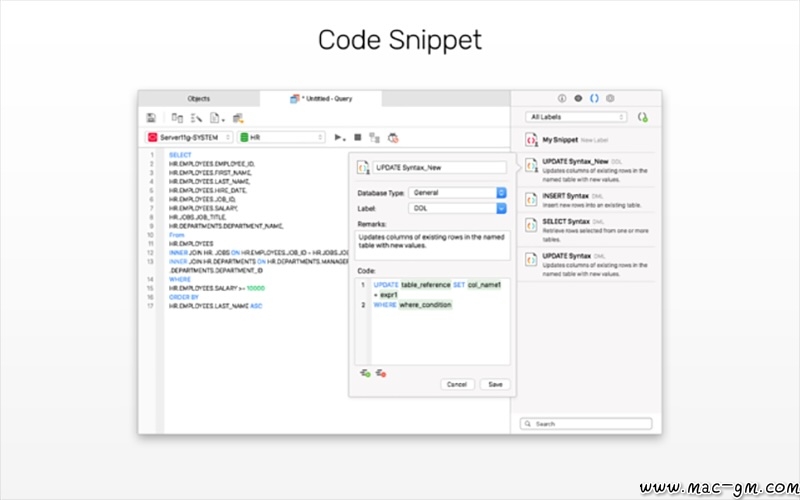The height and width of the screenshot is (500, 800).
Task: Open the Label DDL dropdown
Action: (x=457, y=209)
